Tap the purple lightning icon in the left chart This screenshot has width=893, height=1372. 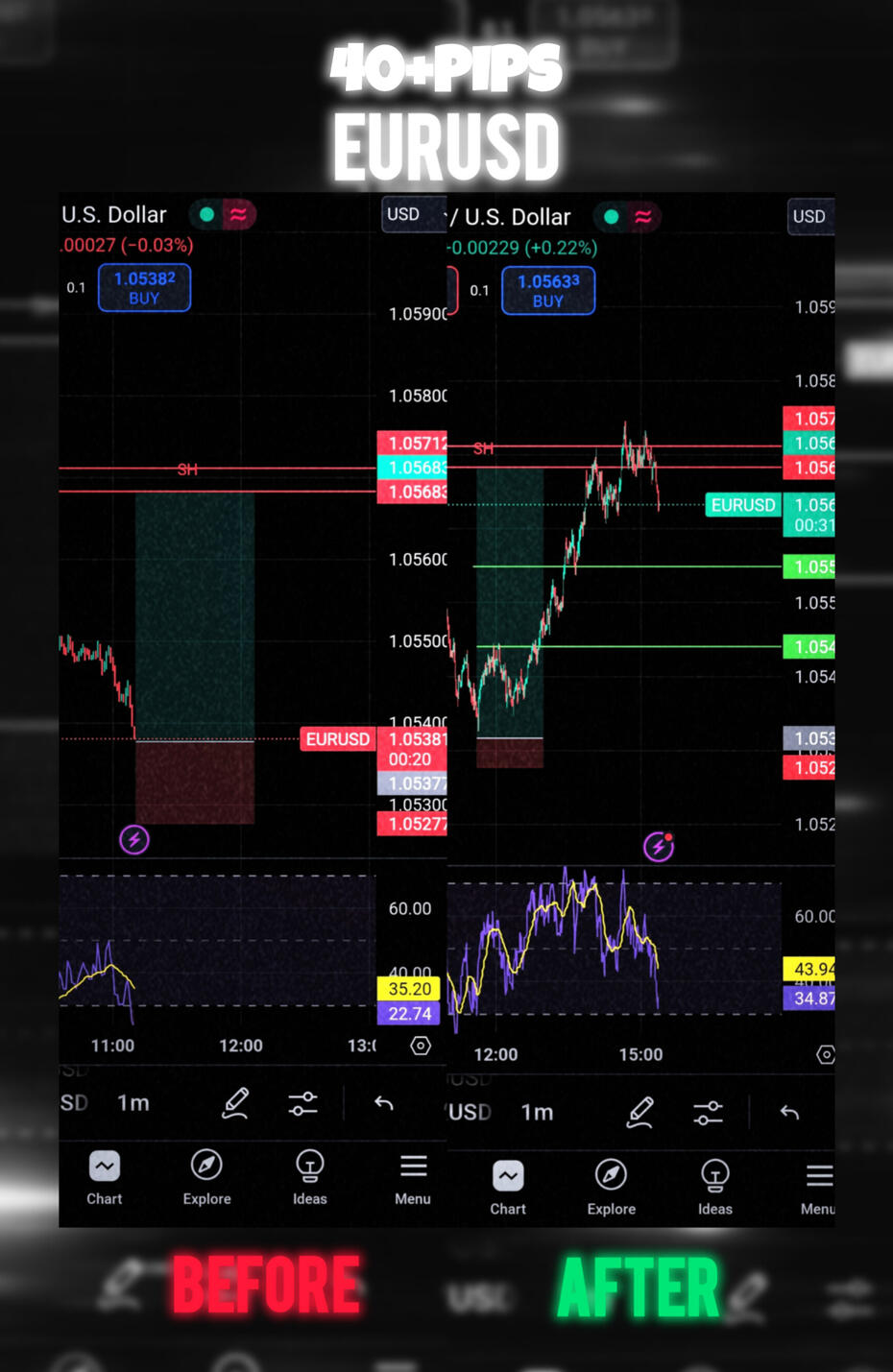coord(133,840)
